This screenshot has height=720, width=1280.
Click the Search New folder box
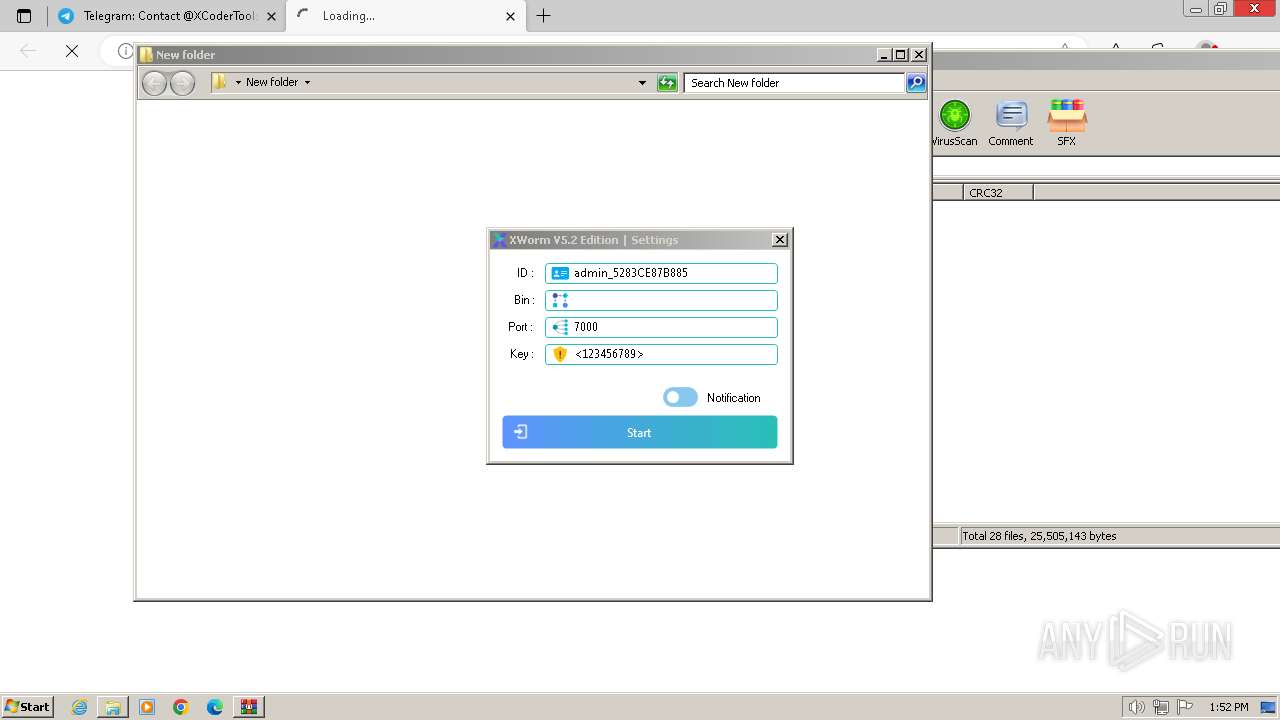795,83
